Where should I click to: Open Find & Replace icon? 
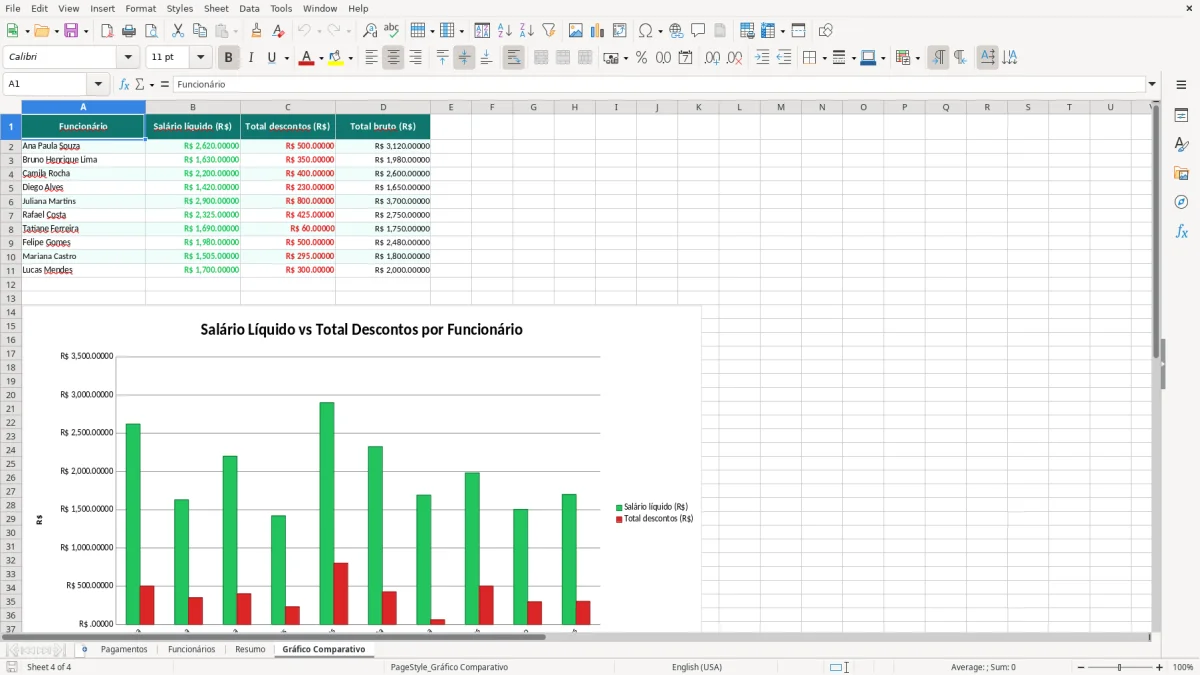[370, 31]
